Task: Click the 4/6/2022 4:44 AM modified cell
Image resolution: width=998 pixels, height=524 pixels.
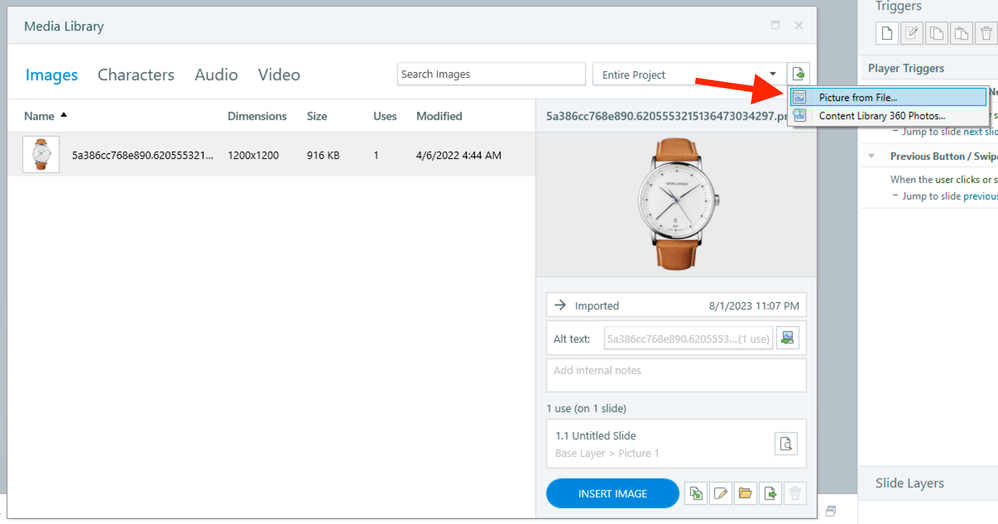Action: point(459,155)
